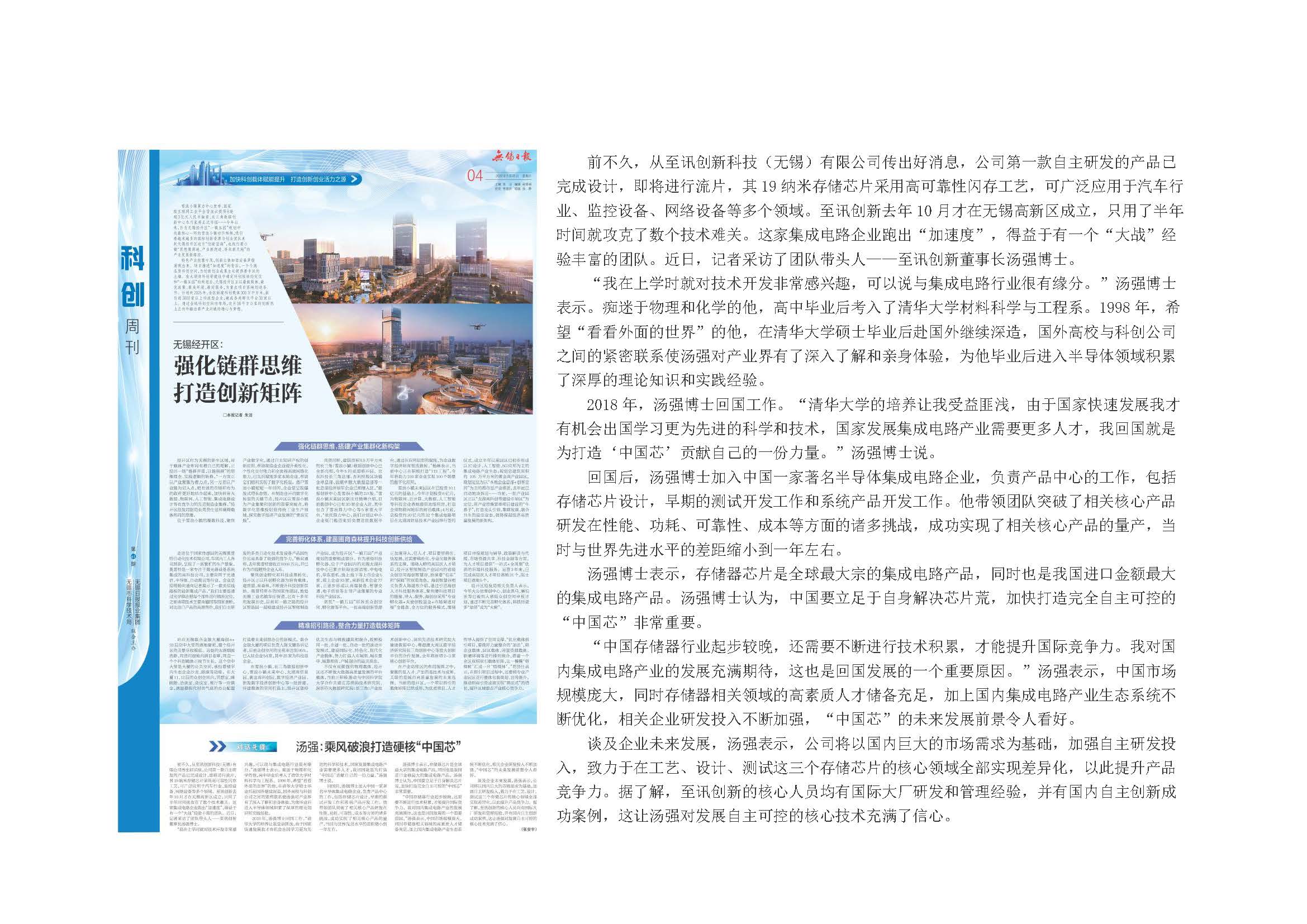1307x924 pixels.
Task: Click the line starting 为打造'中国芯'贡献
Action: [x=746, y=454]
